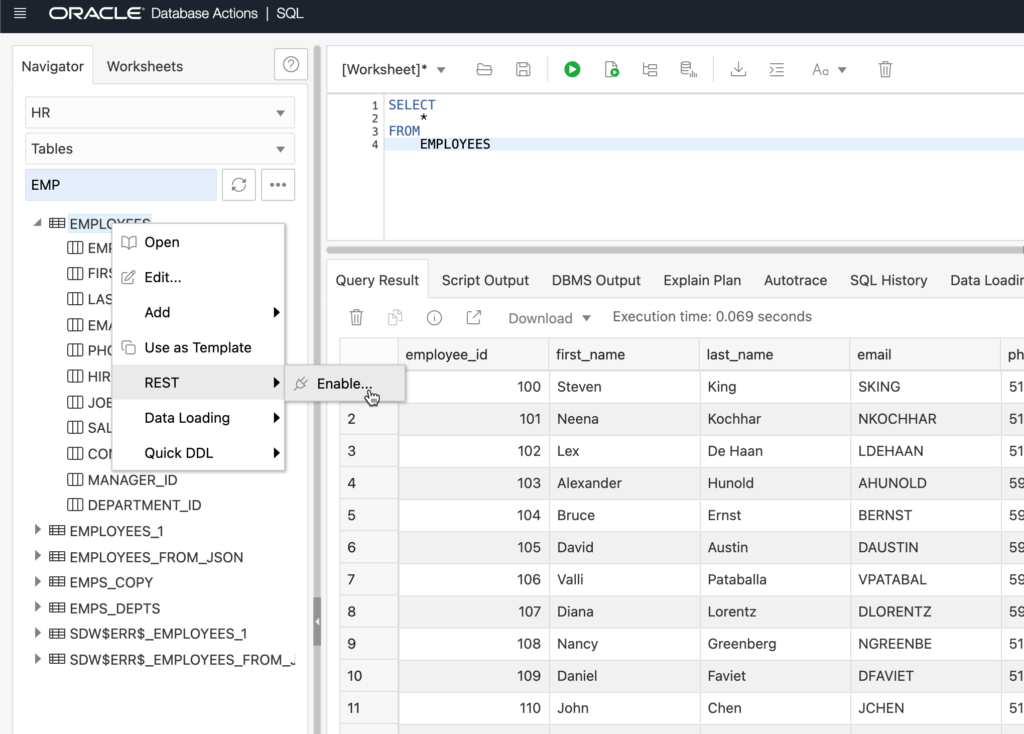
Task: Open the navigator help icon
Action: pyautogui.click(x=291, y=65)
